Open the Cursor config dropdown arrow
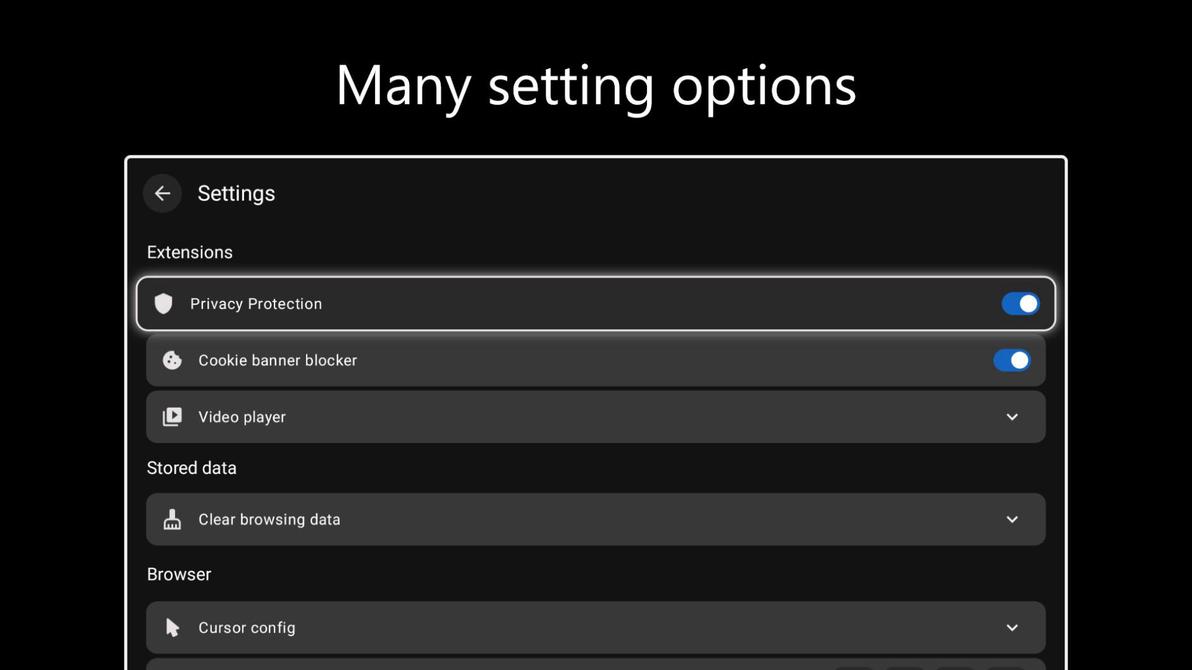 1012,628
